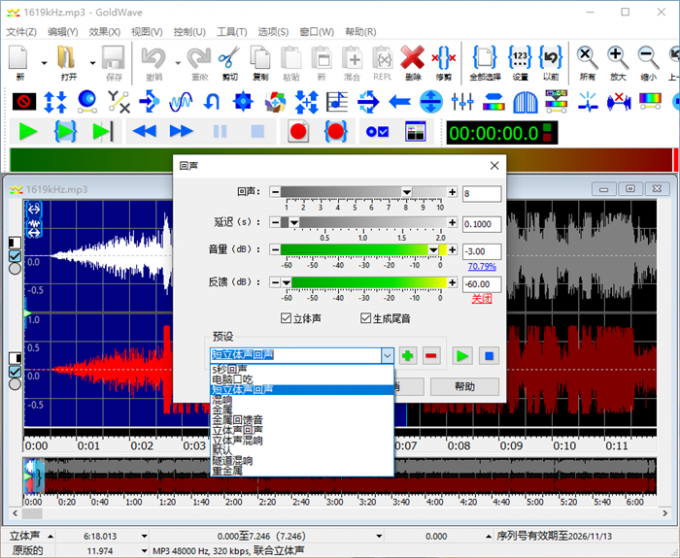
Task: Click the green play button in main toolbar
Action: click(28, 131)
